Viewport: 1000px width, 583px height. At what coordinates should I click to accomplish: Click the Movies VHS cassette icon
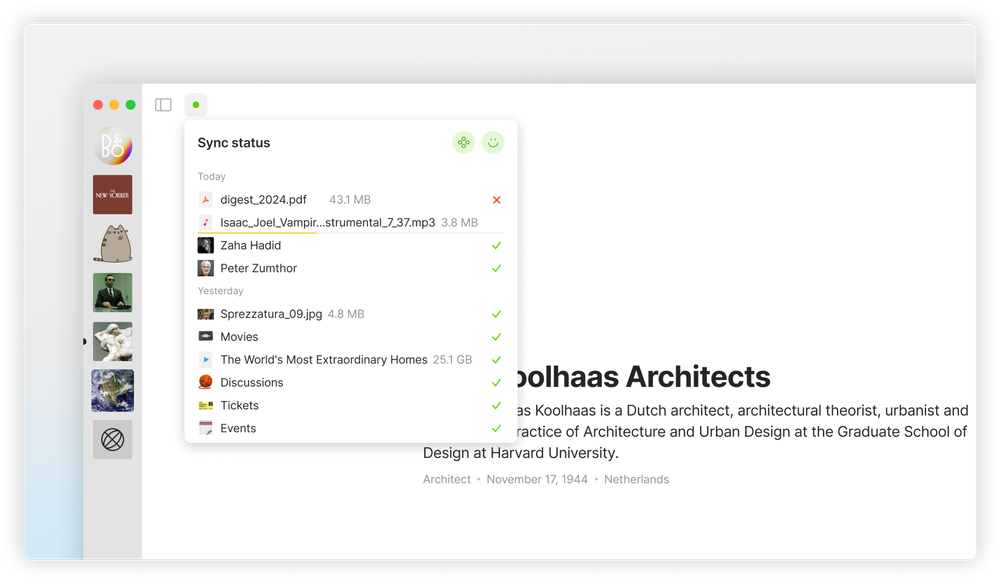tap(205, 336)
